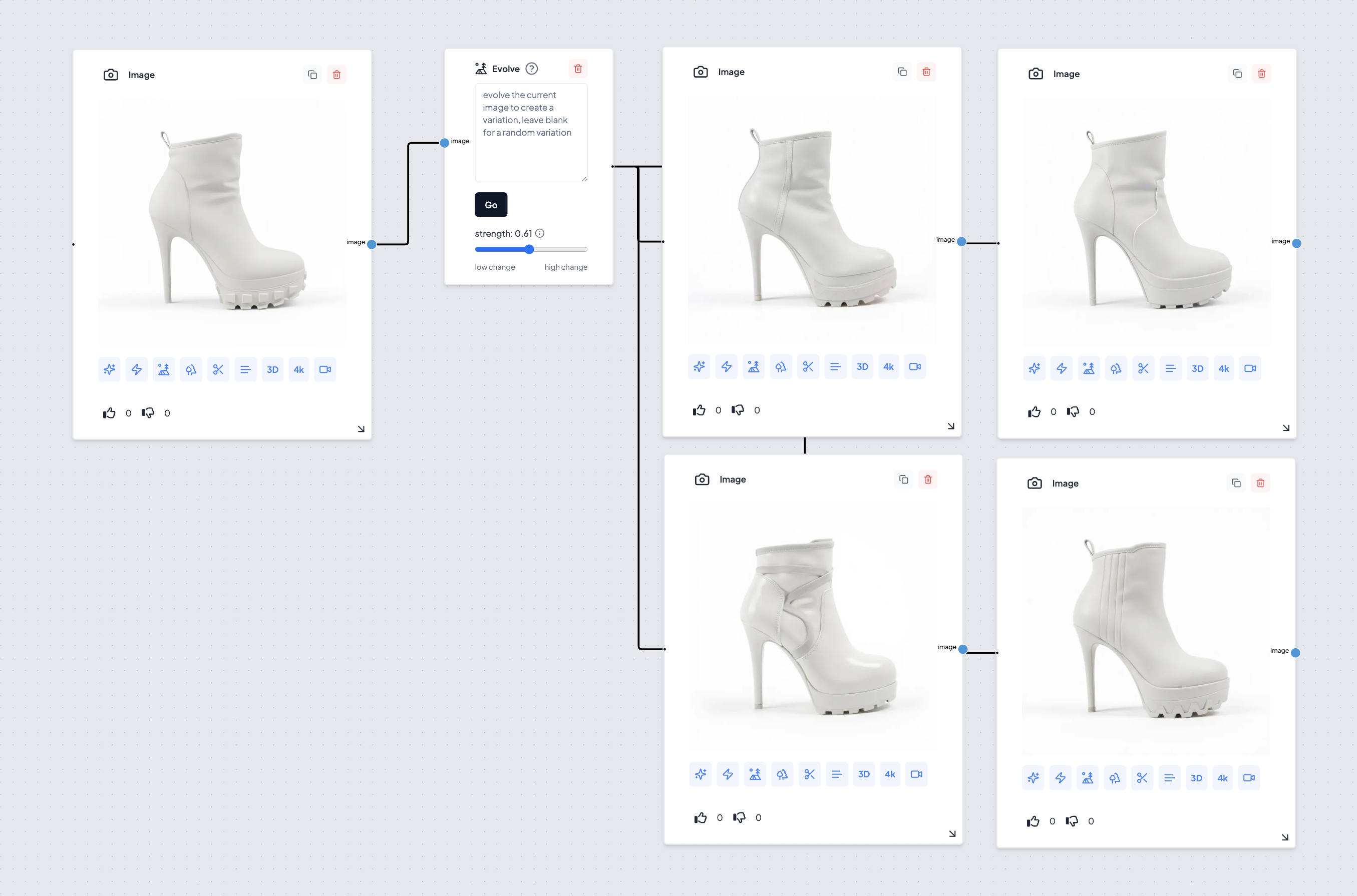The height and width of the screenshot is (896, 1357).
Task: Thumbs up the bottom-right boot image
Action: pos(1033,821)
